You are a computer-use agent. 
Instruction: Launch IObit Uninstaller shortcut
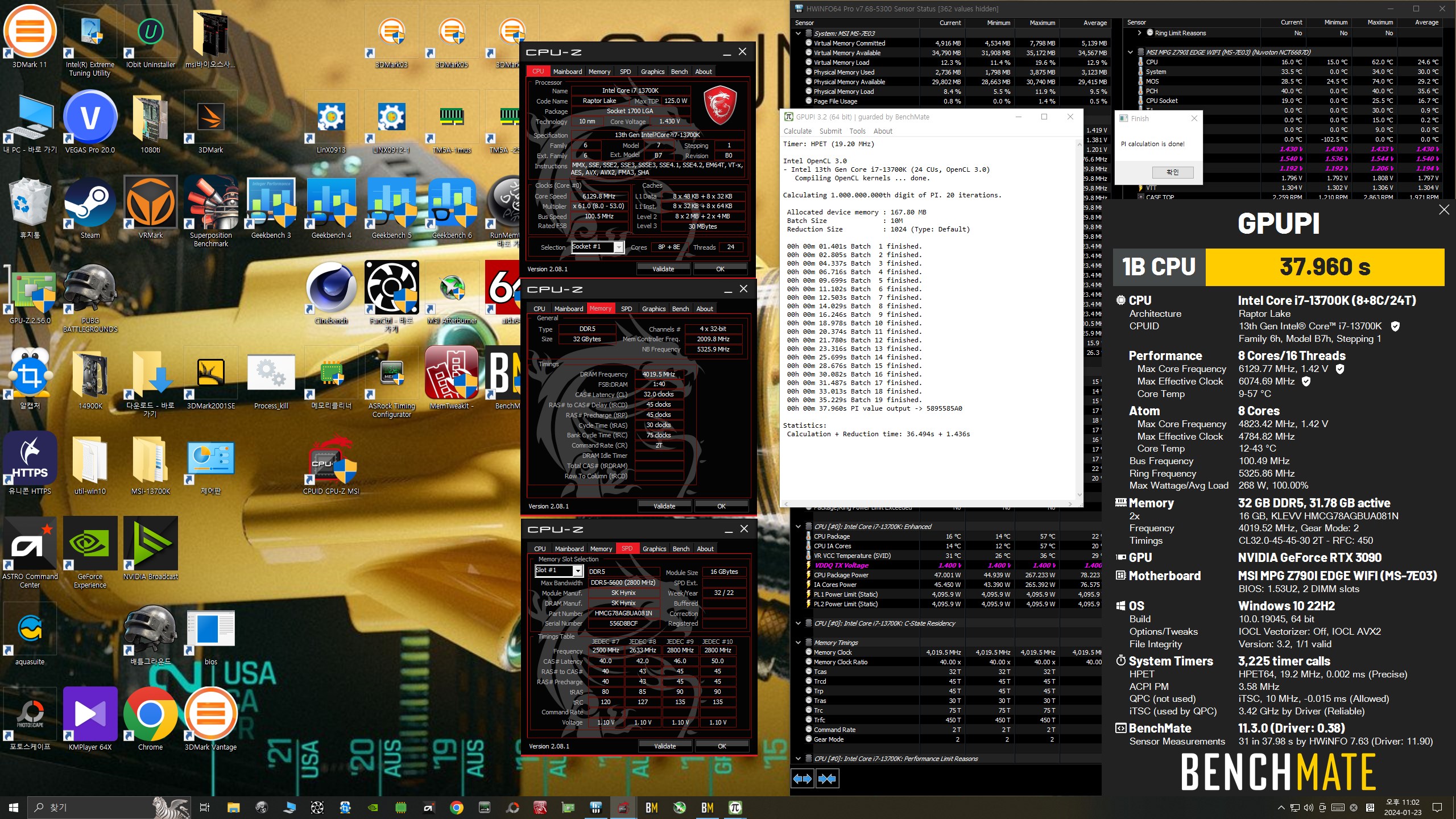coord(151,36)
